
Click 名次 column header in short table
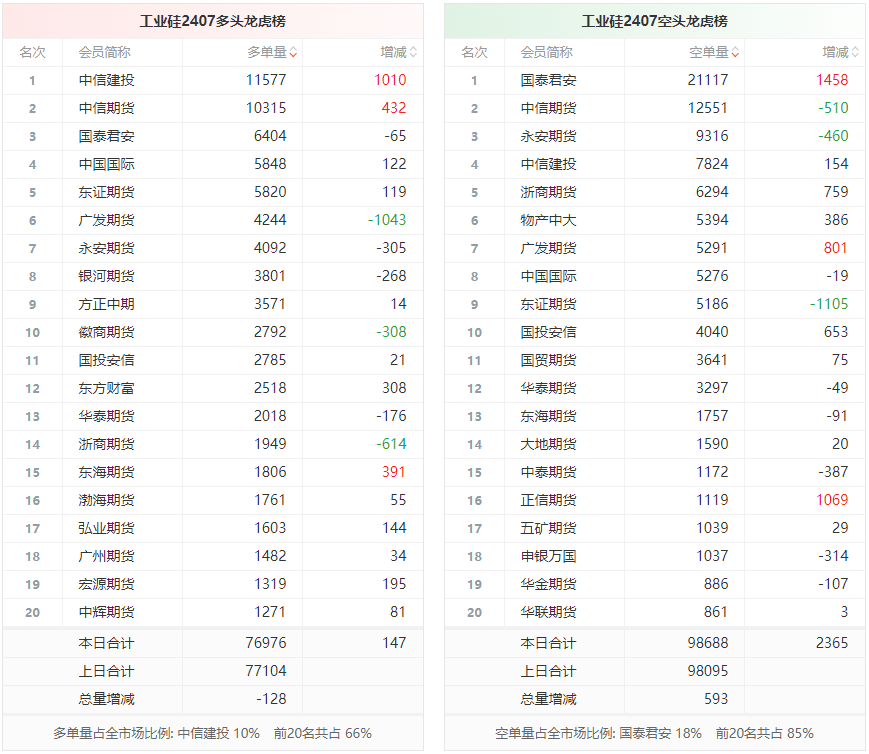(x=474, y=53)
